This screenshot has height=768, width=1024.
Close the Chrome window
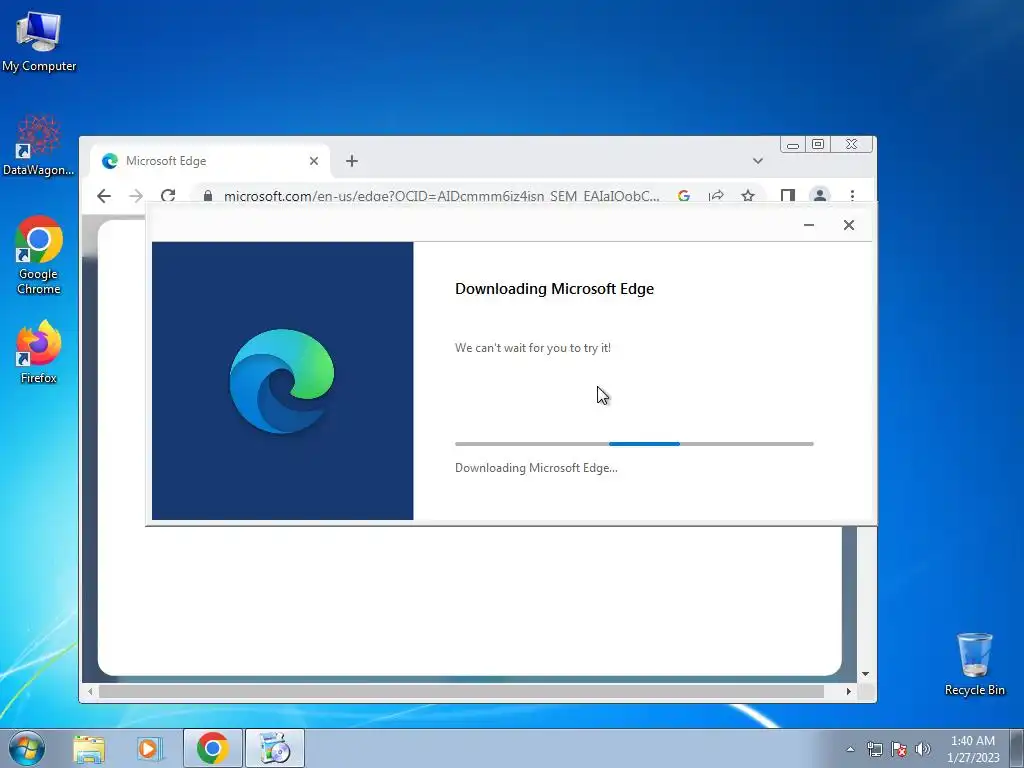(852, 144)
